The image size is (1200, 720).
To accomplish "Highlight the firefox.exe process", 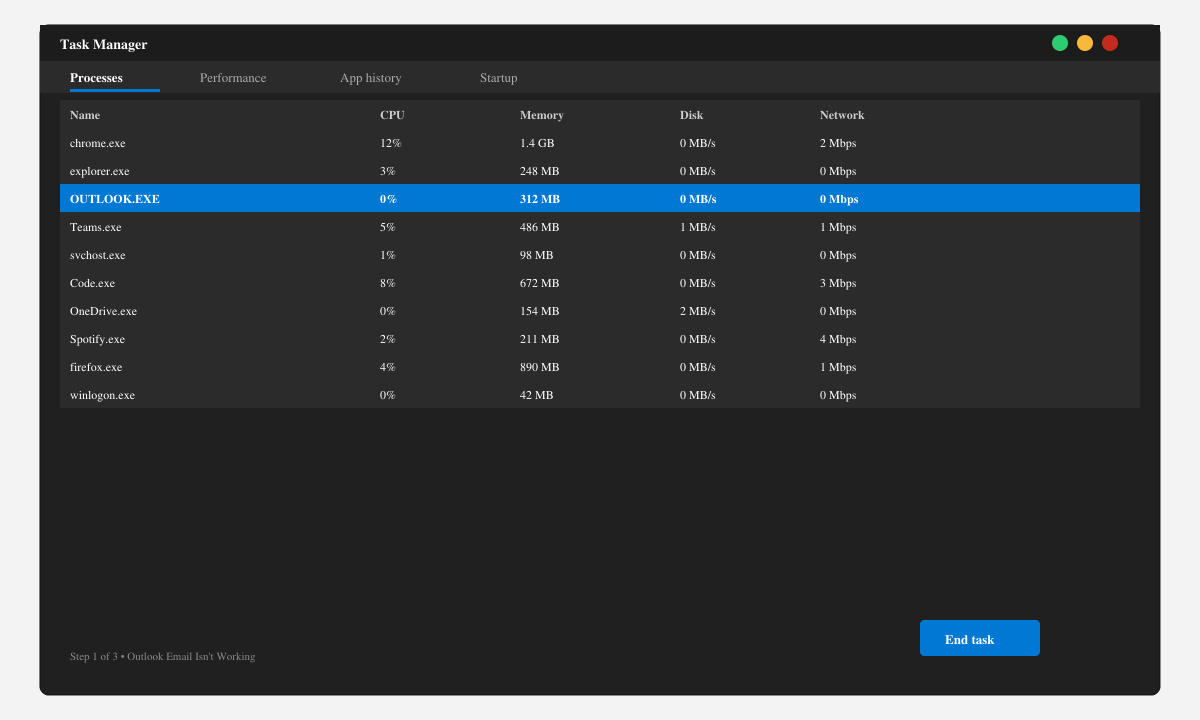I will (600, 367).
